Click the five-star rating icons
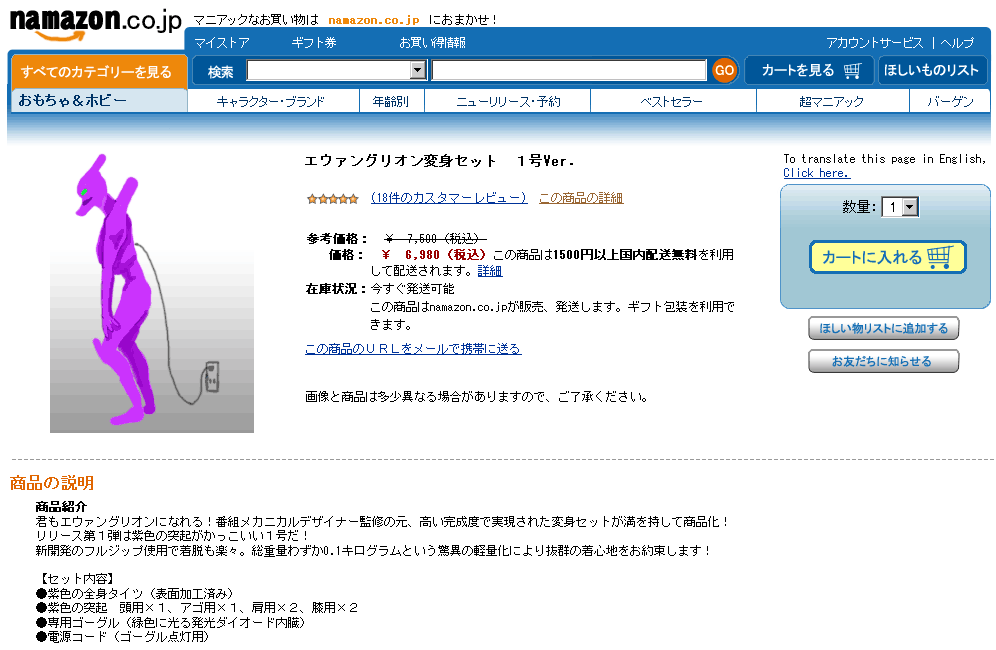 [x=332, y=199]
